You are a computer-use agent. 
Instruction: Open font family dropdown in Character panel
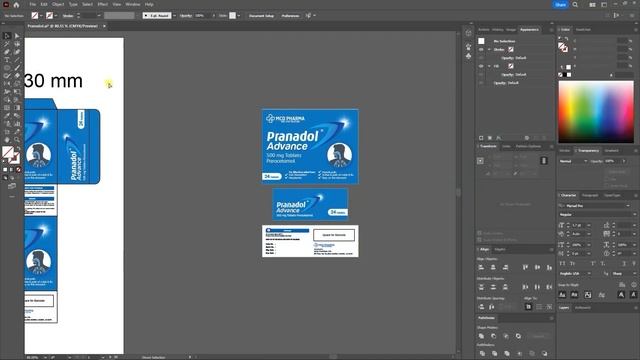point(628,206)
